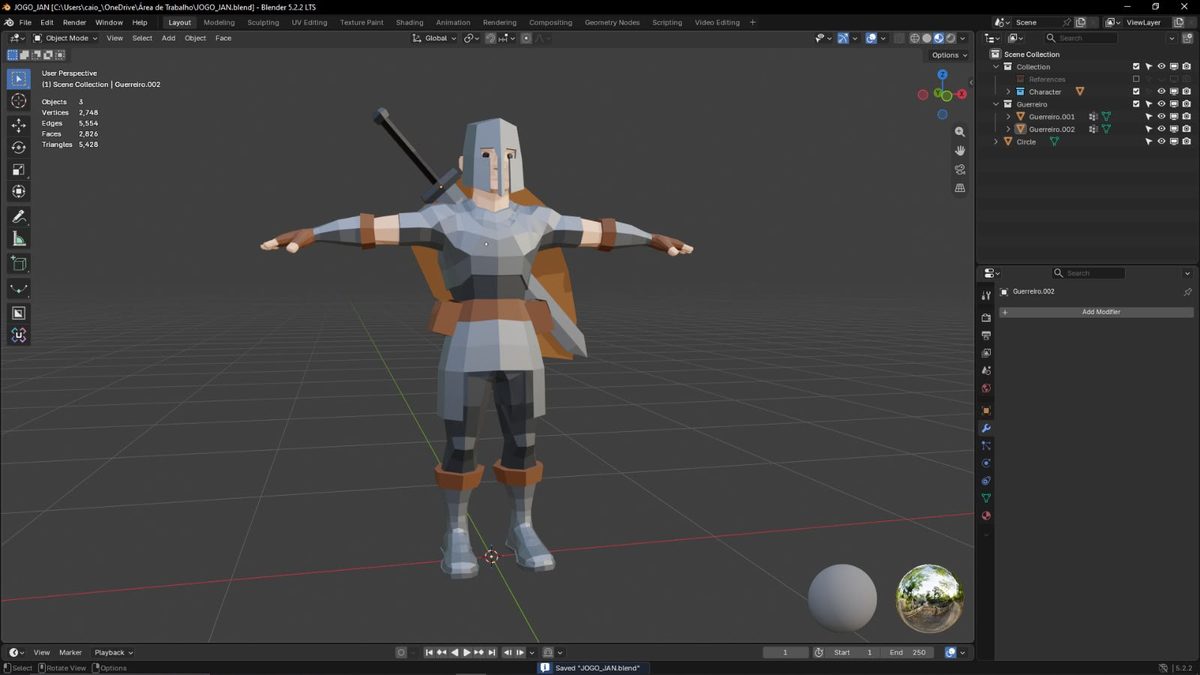
Task: Open the Material properties tab
Action: [986, 516]
